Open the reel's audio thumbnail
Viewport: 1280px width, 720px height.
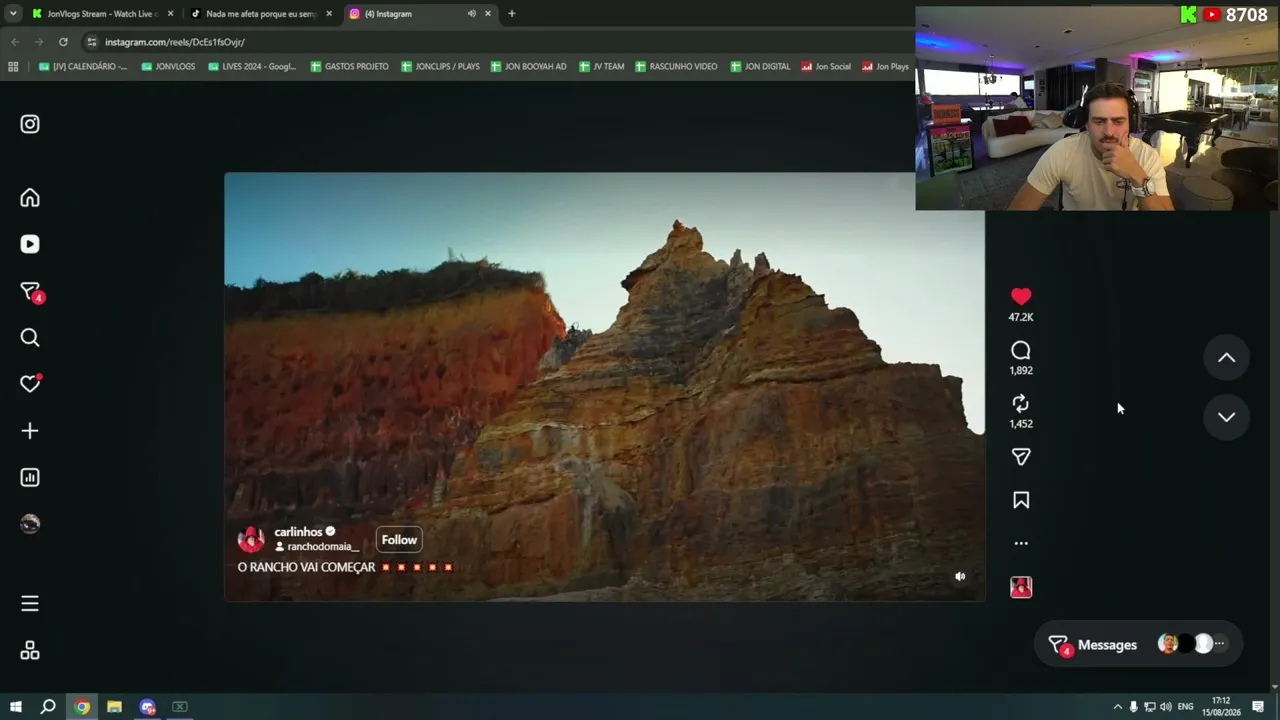point(1021,587)
